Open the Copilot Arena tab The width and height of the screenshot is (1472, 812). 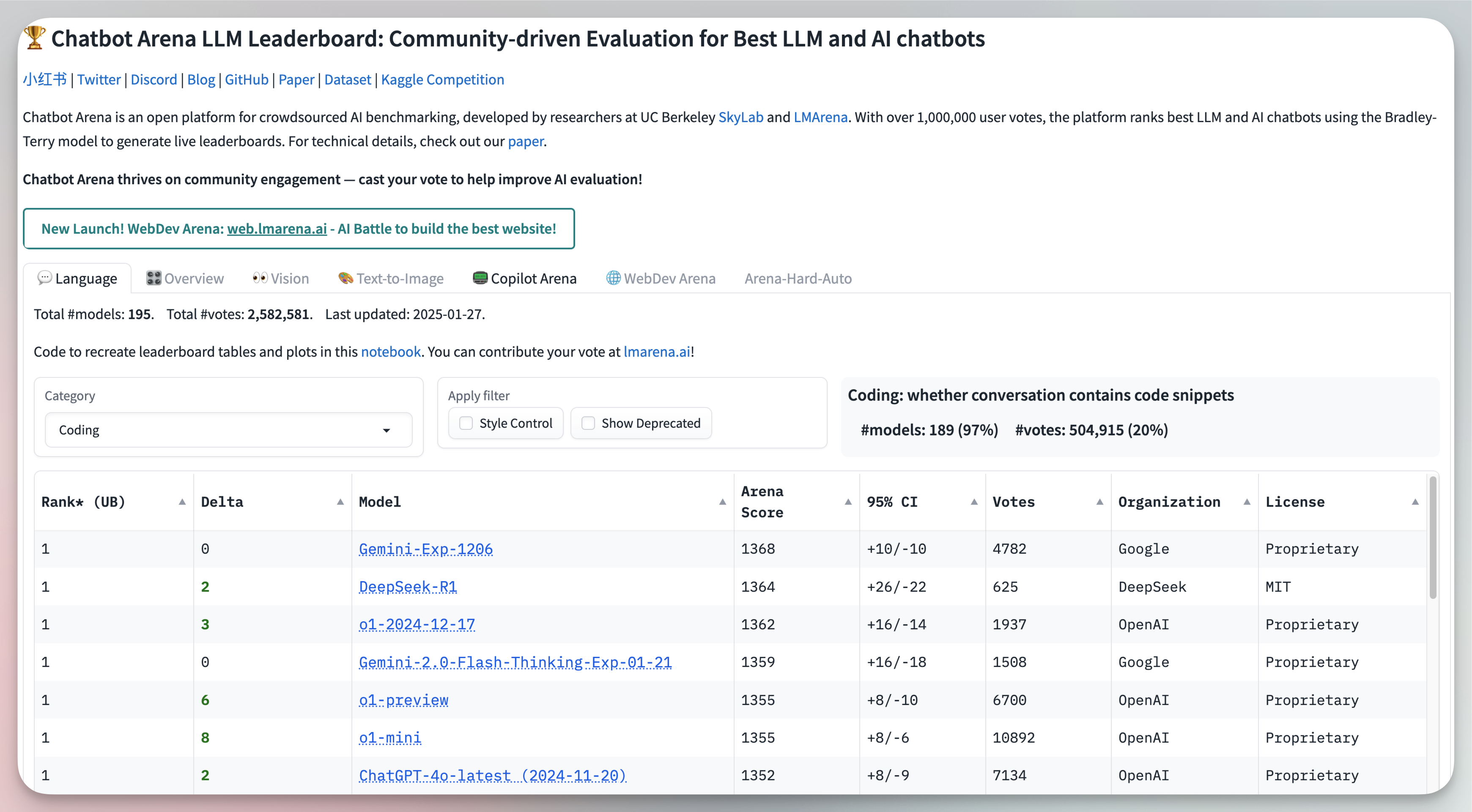(525, 279)
